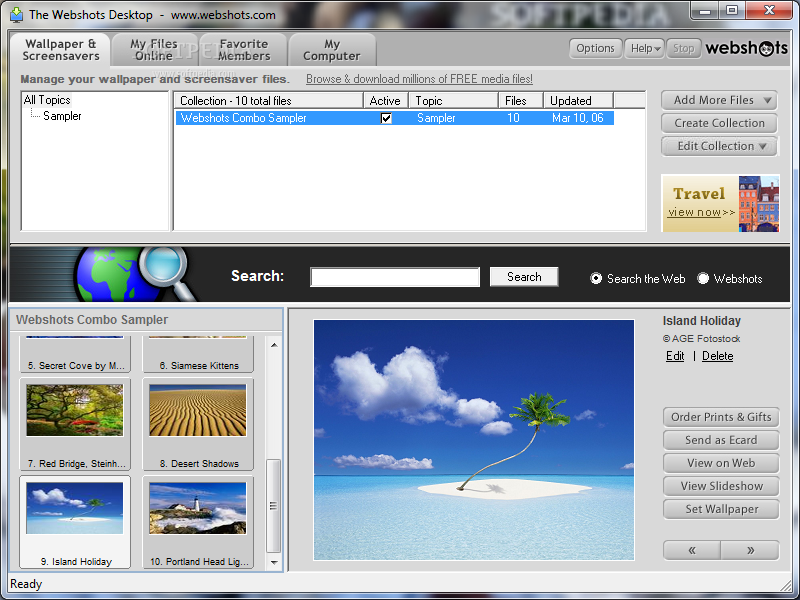Click Order Prints & Gifts button
The height and width of the screenshot is (600, 800).
721,417
